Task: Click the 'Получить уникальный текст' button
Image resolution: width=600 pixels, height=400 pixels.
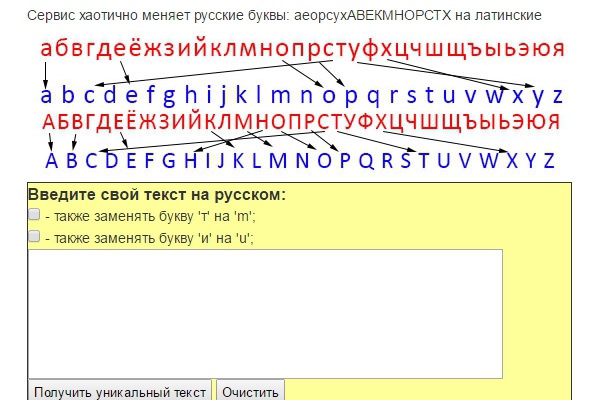Action: point(120,392)
